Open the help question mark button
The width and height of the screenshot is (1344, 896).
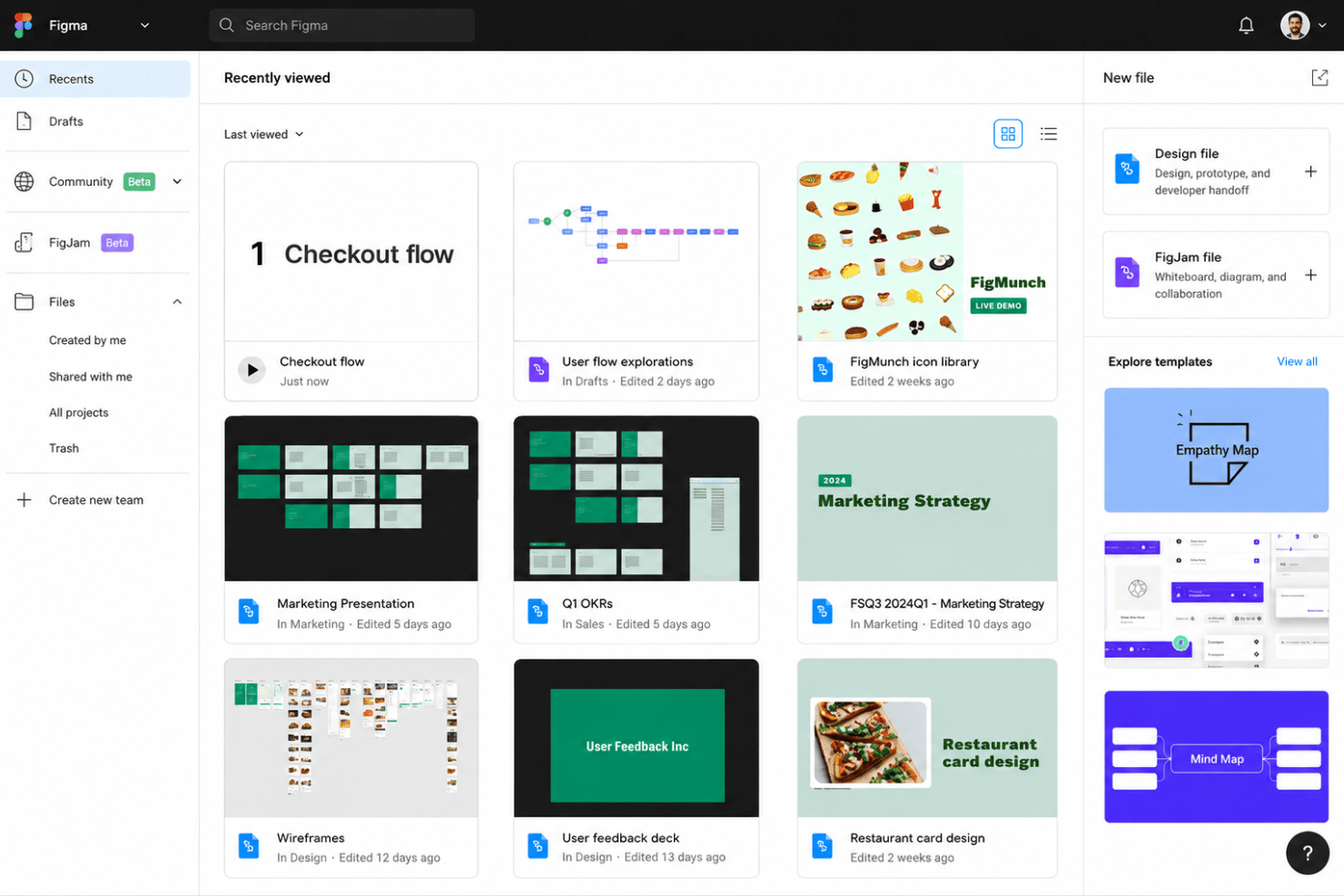point(1308,852)
